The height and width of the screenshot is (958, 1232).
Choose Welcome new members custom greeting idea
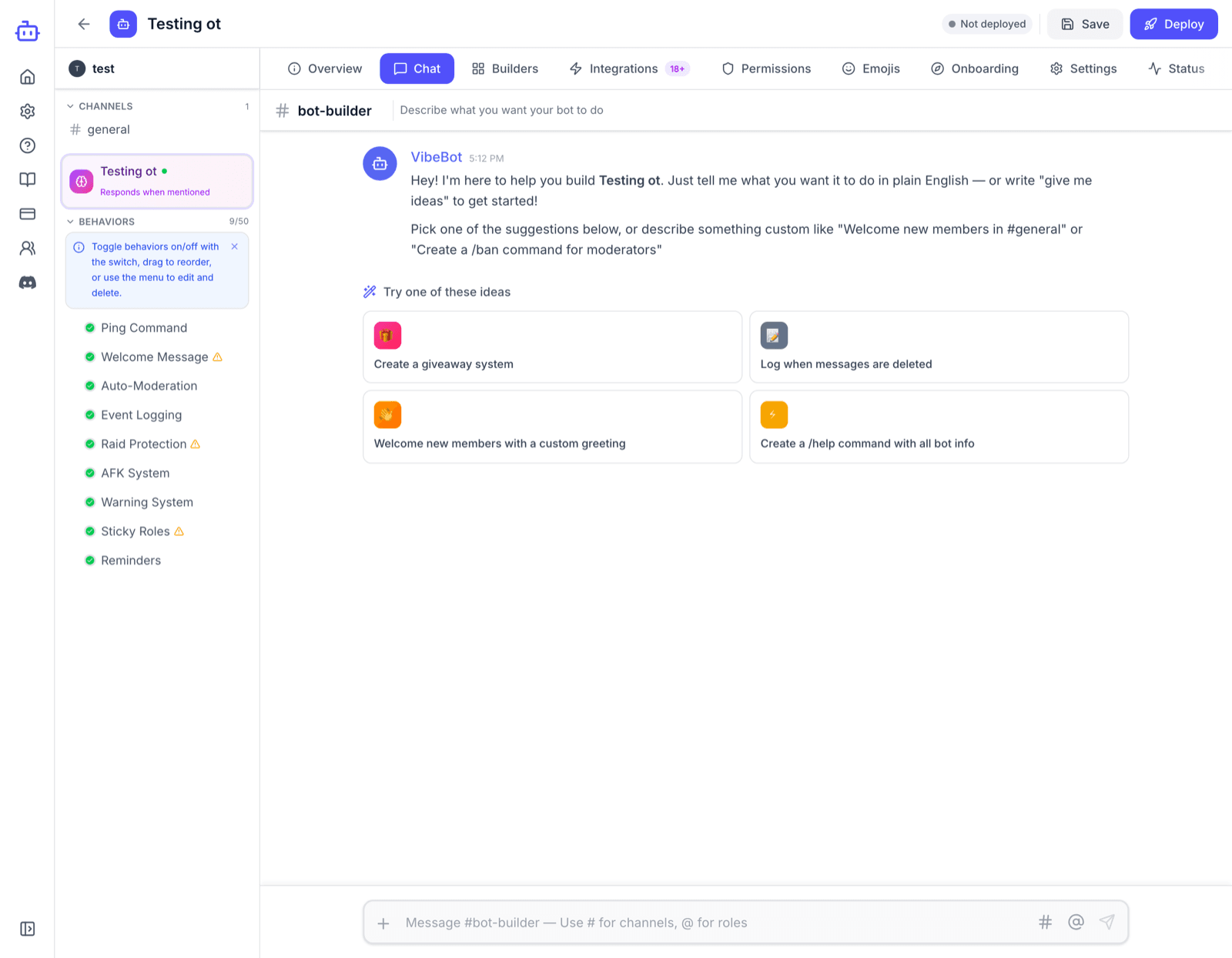(552, 427)
